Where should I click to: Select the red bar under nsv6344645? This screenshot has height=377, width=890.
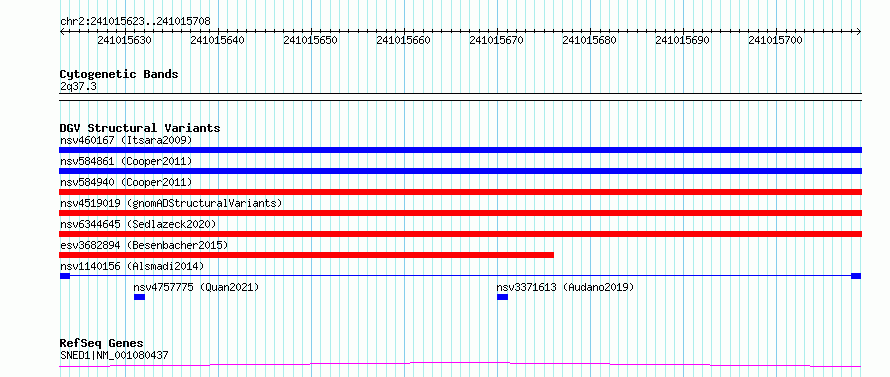(460, 234)
